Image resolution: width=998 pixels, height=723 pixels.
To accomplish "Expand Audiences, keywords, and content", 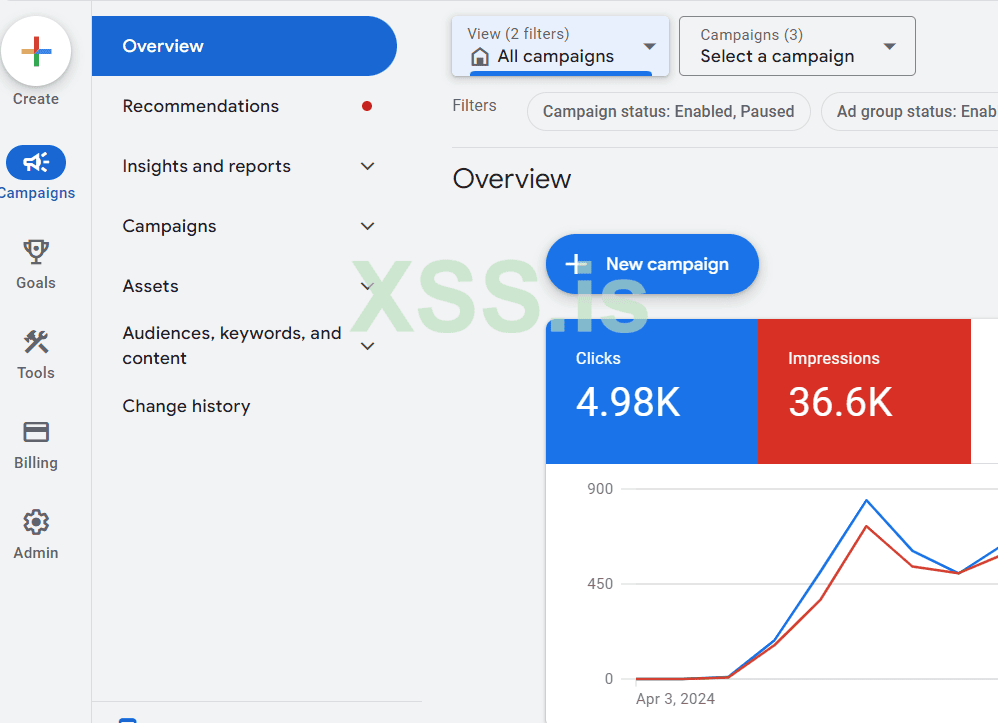I will pos(367,346).
